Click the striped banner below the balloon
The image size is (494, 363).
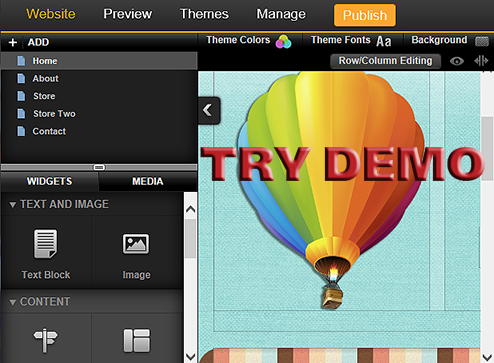click(x=340, y=355)
